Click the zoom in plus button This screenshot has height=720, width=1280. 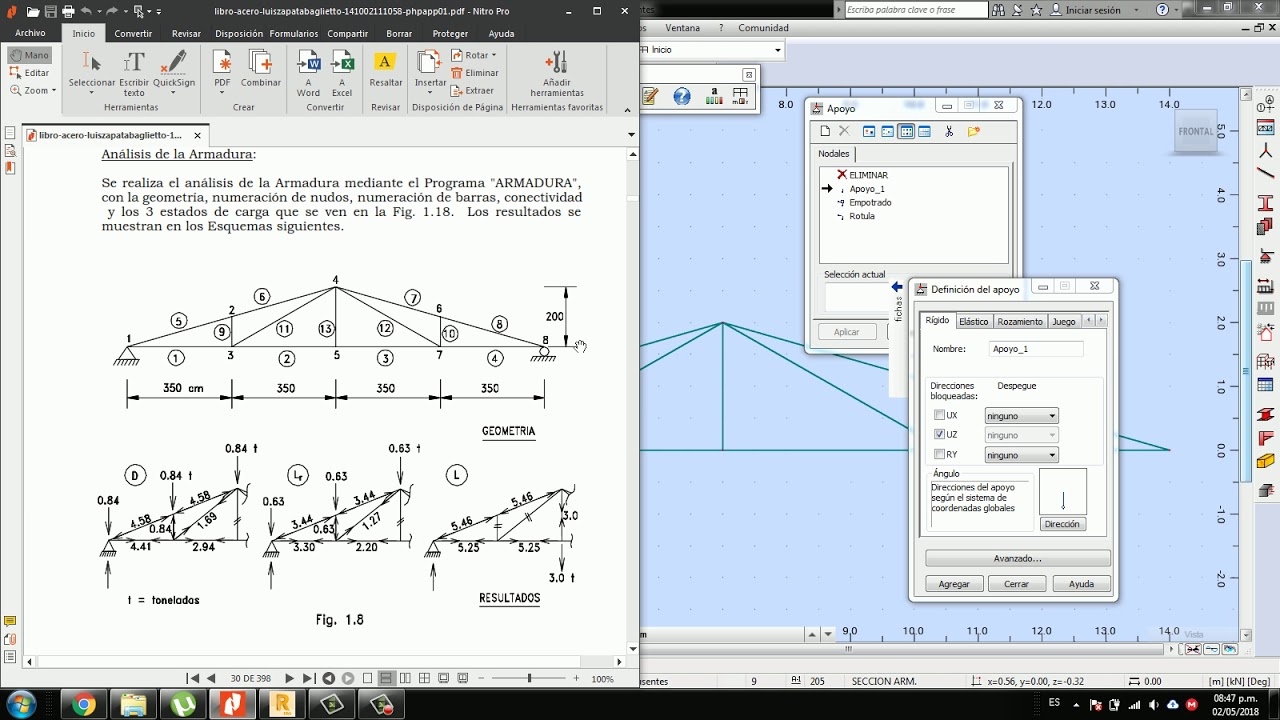pyautogui.click(x=576, y=678)
